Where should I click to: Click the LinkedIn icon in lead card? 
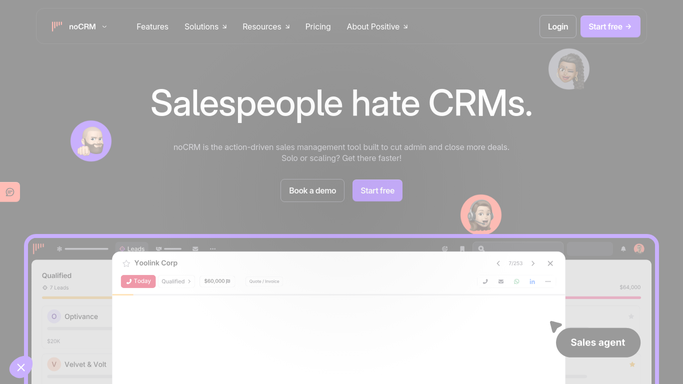(532, 282)
